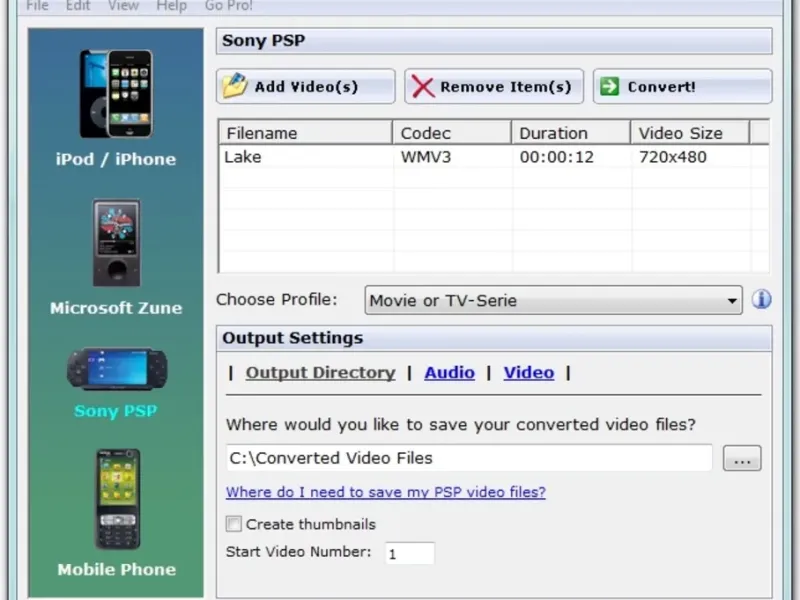Click the WMV3 codec cell
This screenshot has height=600, width=800.
(426, 157)
